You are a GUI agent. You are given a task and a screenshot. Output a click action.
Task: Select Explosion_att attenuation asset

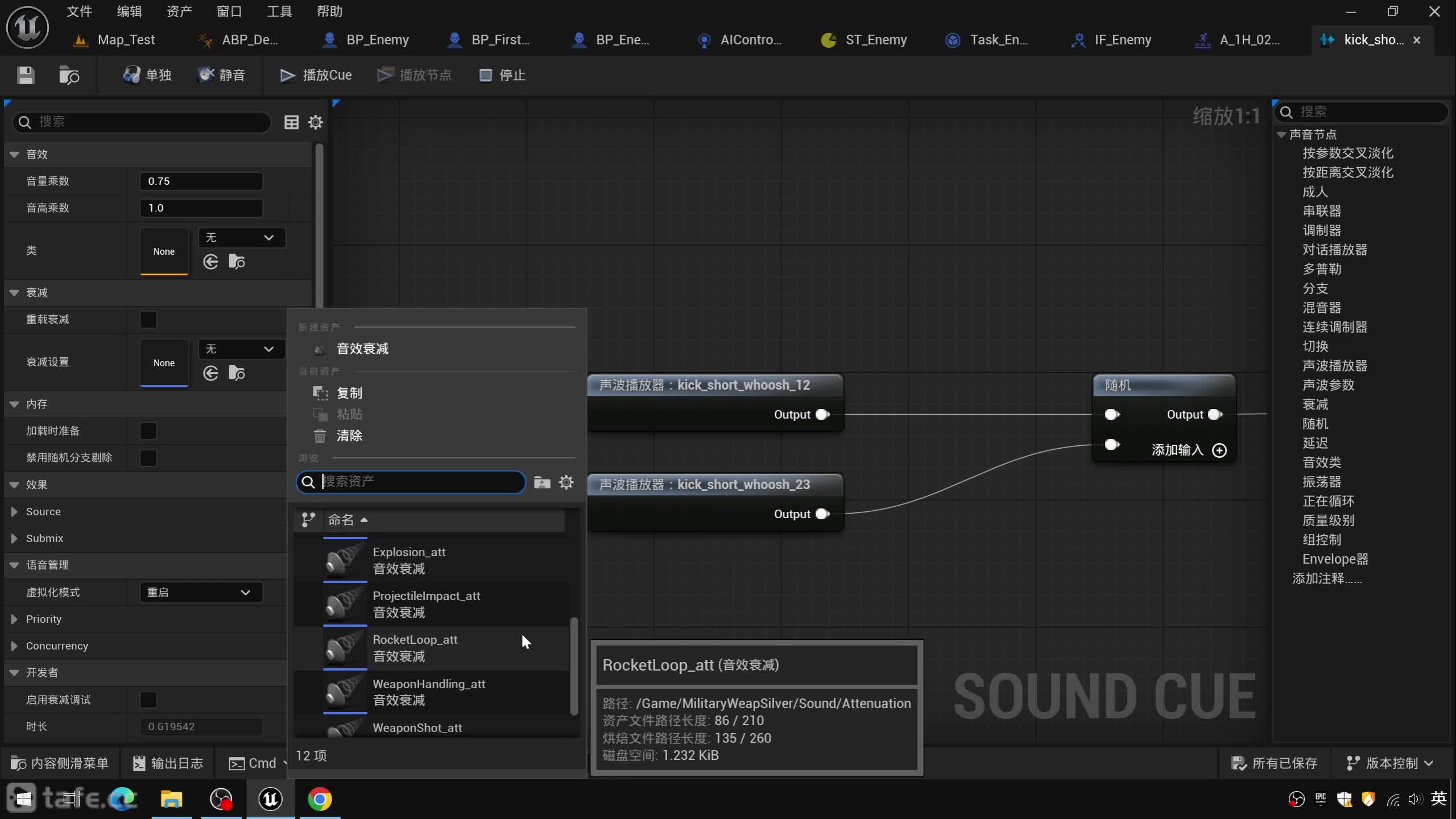click(431, 561)
